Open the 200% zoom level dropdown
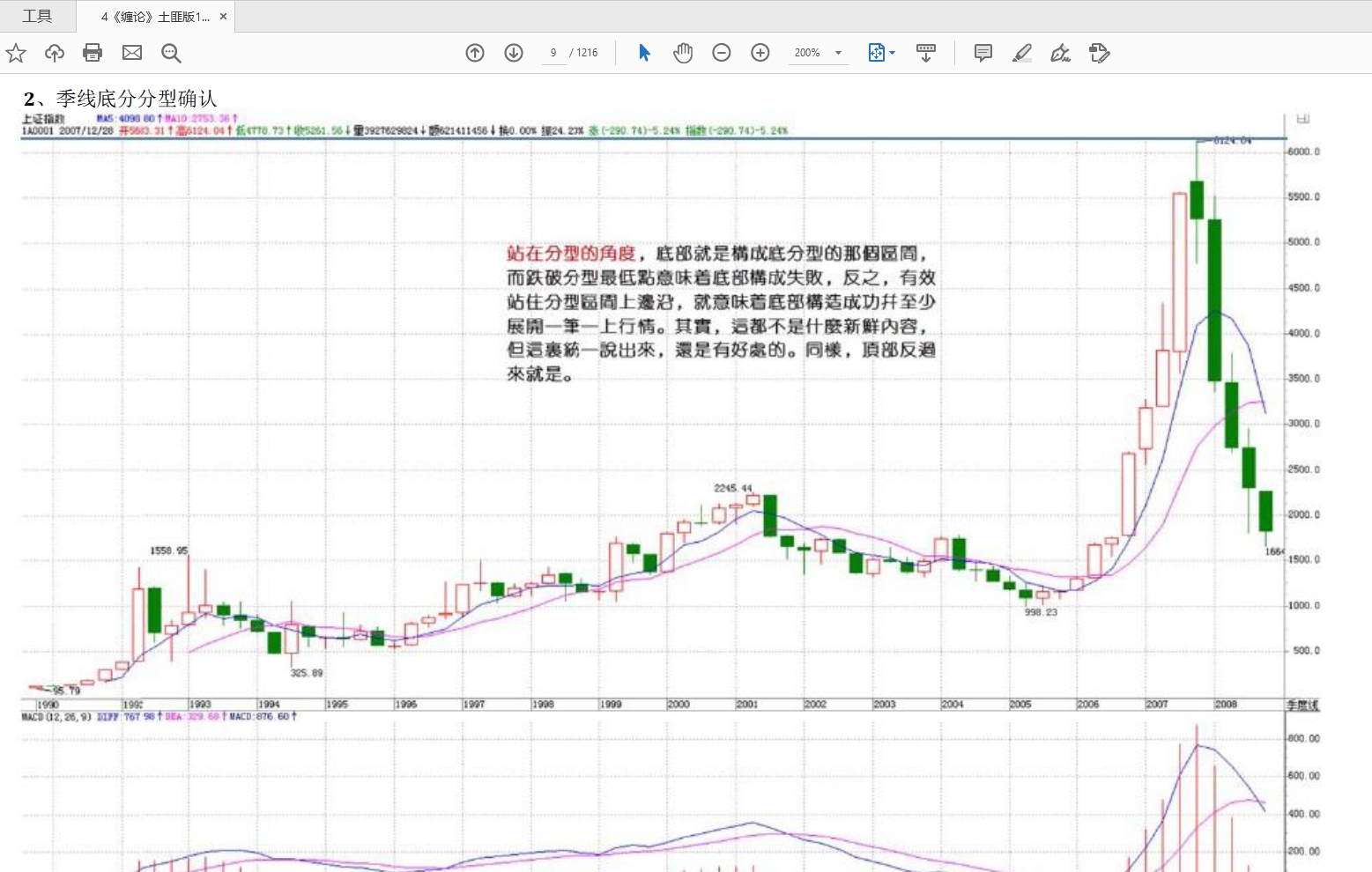Viewport: 1372px width, 872px height. tap(838, 53)
